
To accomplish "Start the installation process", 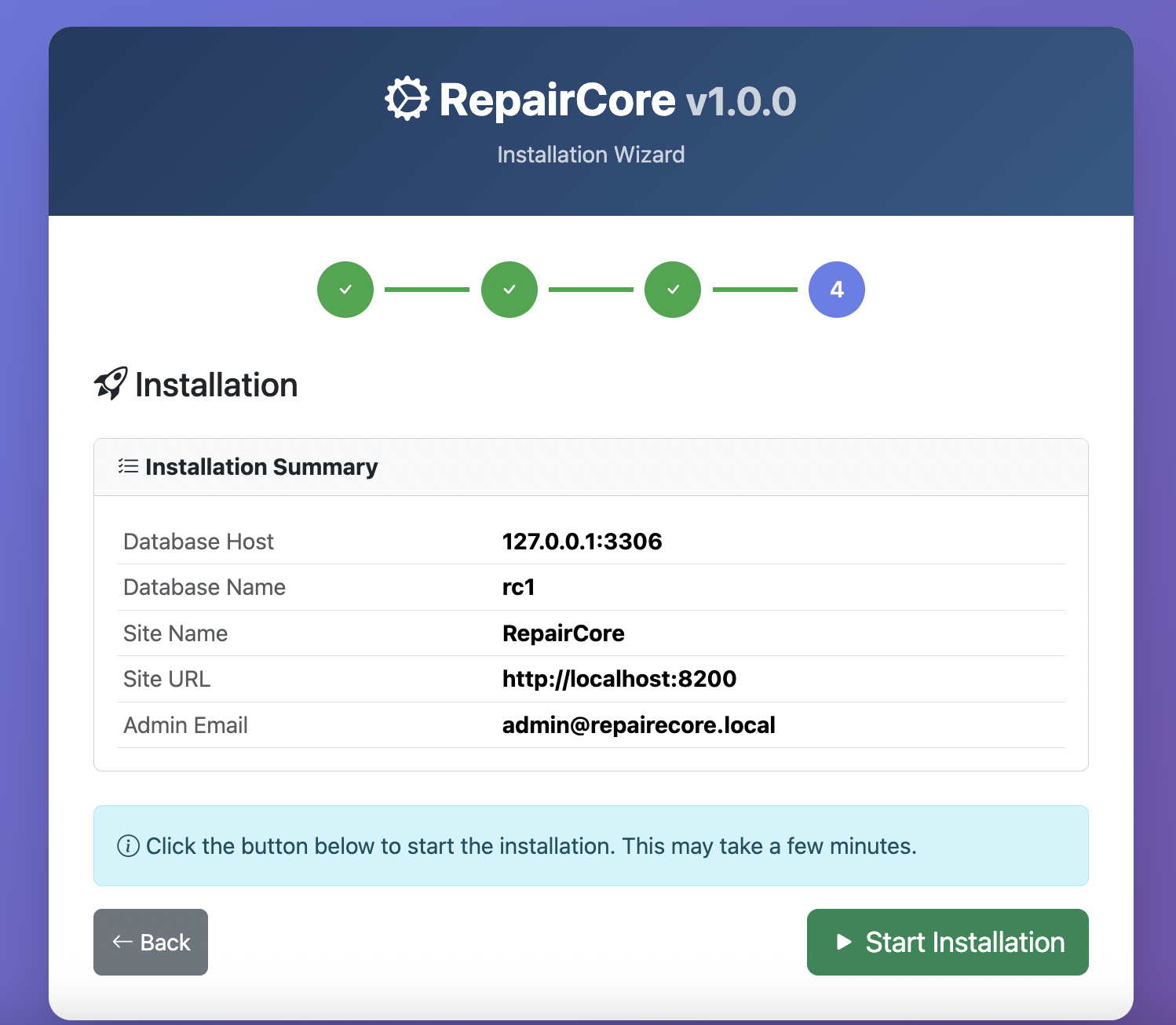I will click(x=947, y=942).
